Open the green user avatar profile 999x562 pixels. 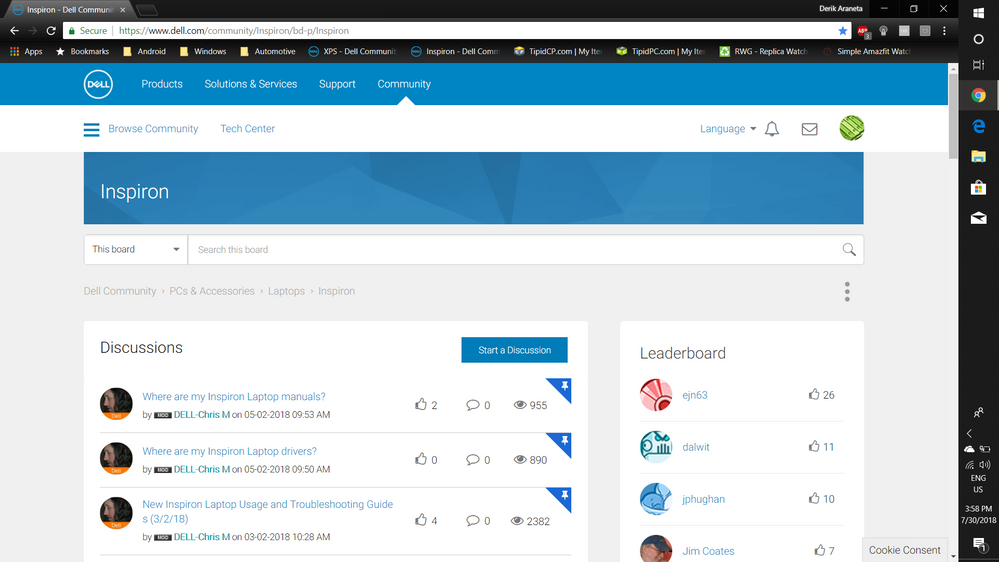click(851, 128)
